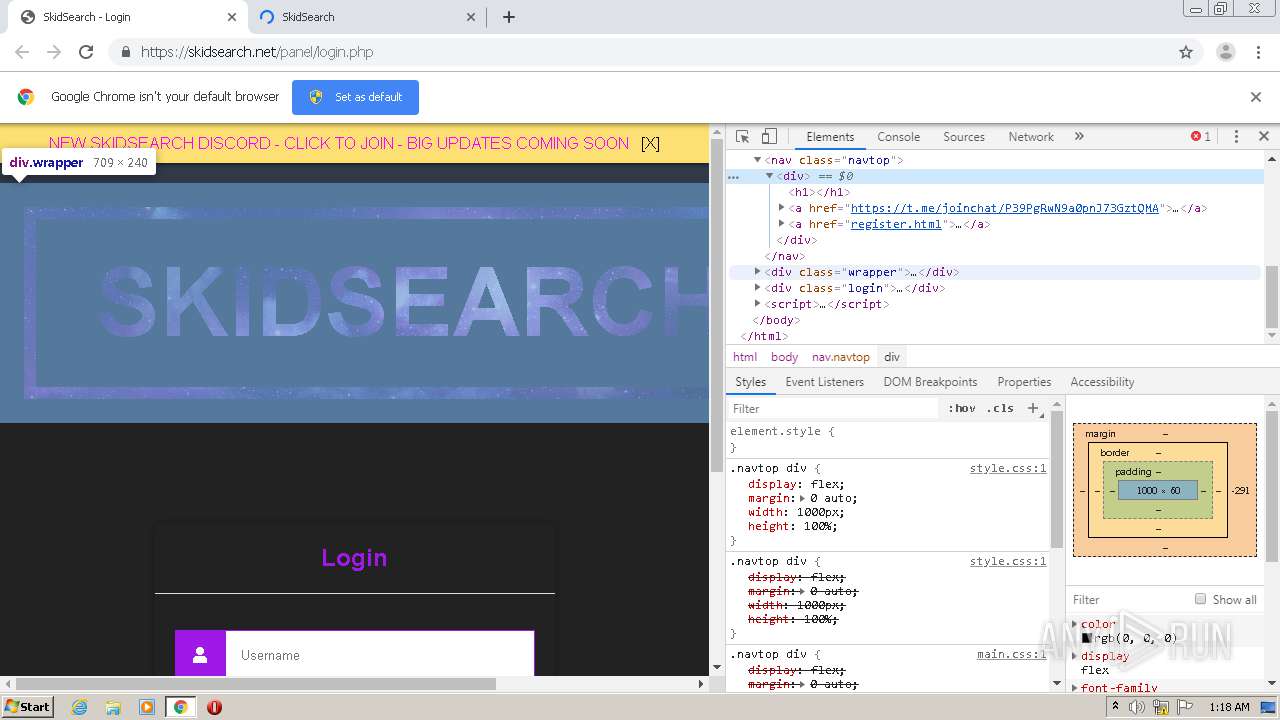Open Event Listeners tab
1280x720 pixels.
(x=824, y=382)
